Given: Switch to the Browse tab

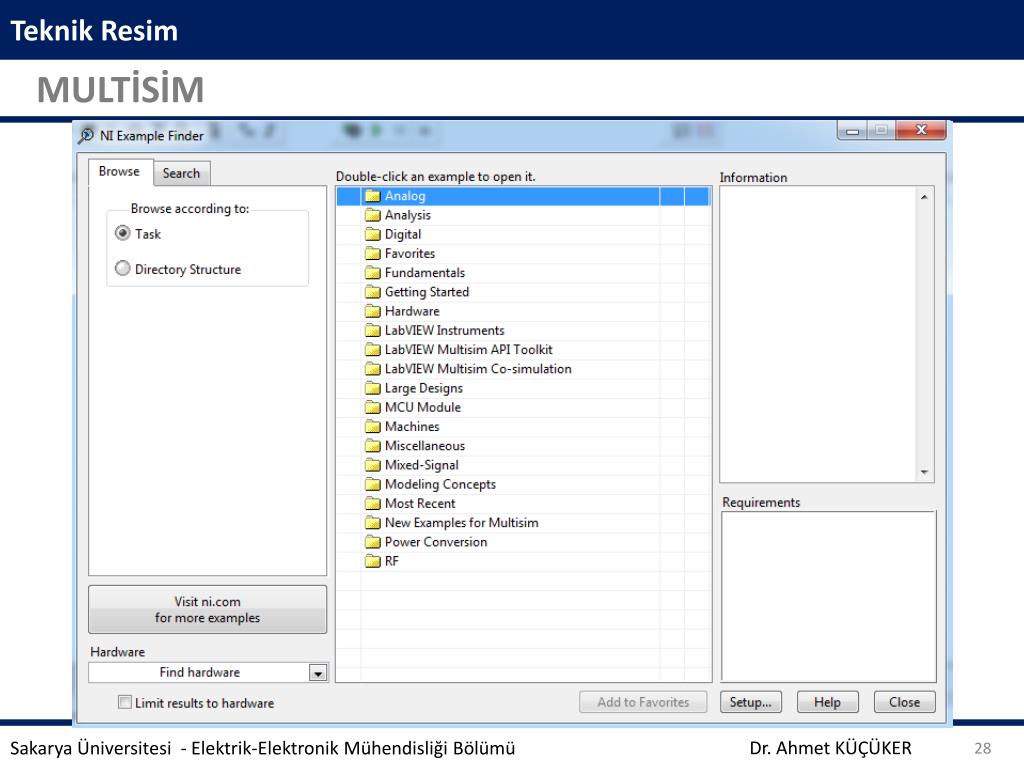Looking at the screenshot, I should [120, 172].
